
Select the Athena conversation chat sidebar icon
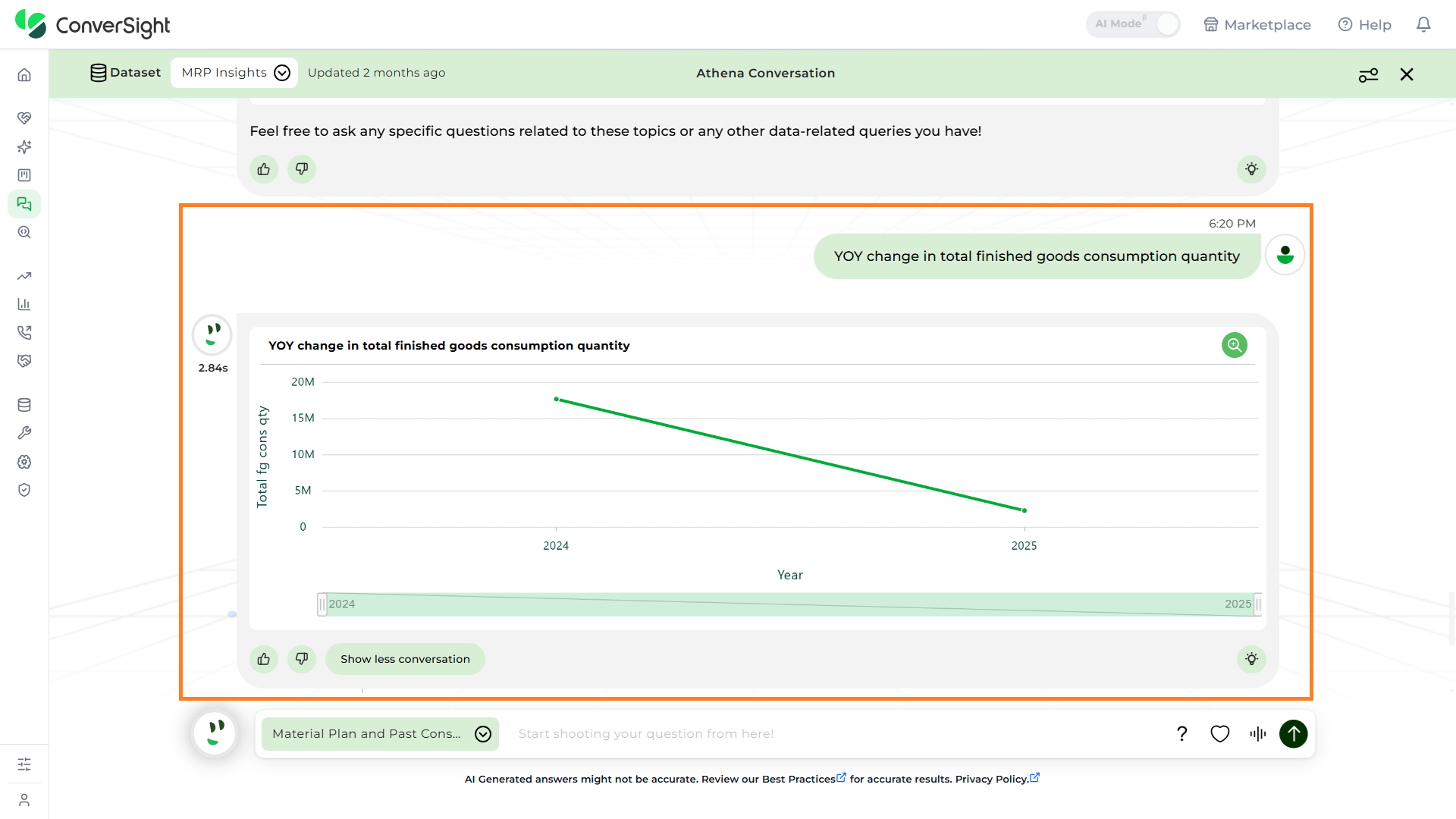tap(24, 204)
